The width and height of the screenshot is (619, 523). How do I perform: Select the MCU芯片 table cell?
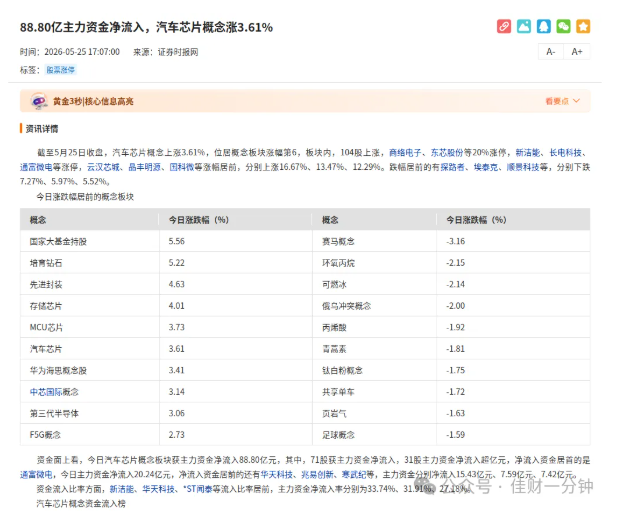coord(90,327)
